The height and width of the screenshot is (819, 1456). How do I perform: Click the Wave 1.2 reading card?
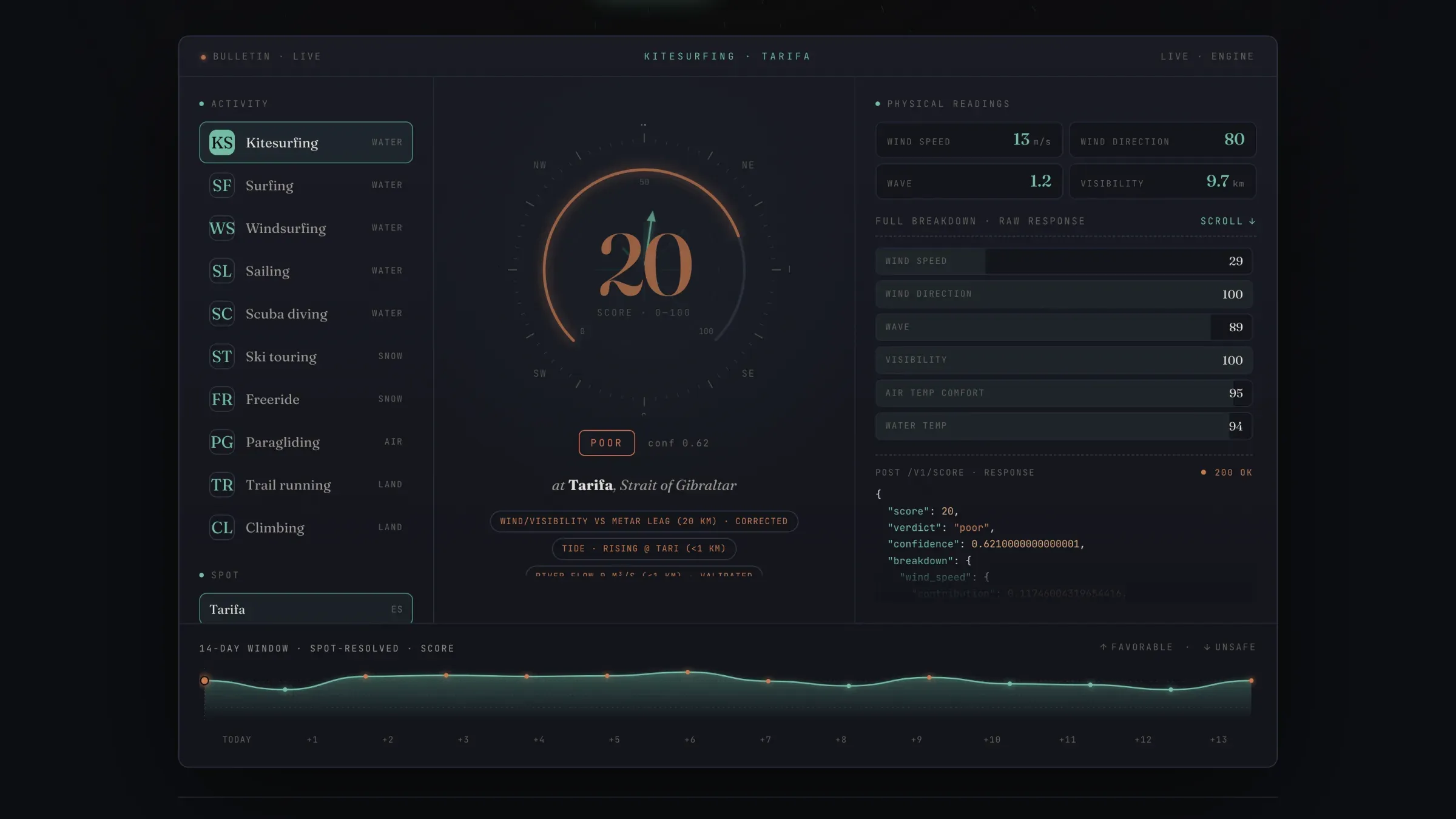point(969,181)
